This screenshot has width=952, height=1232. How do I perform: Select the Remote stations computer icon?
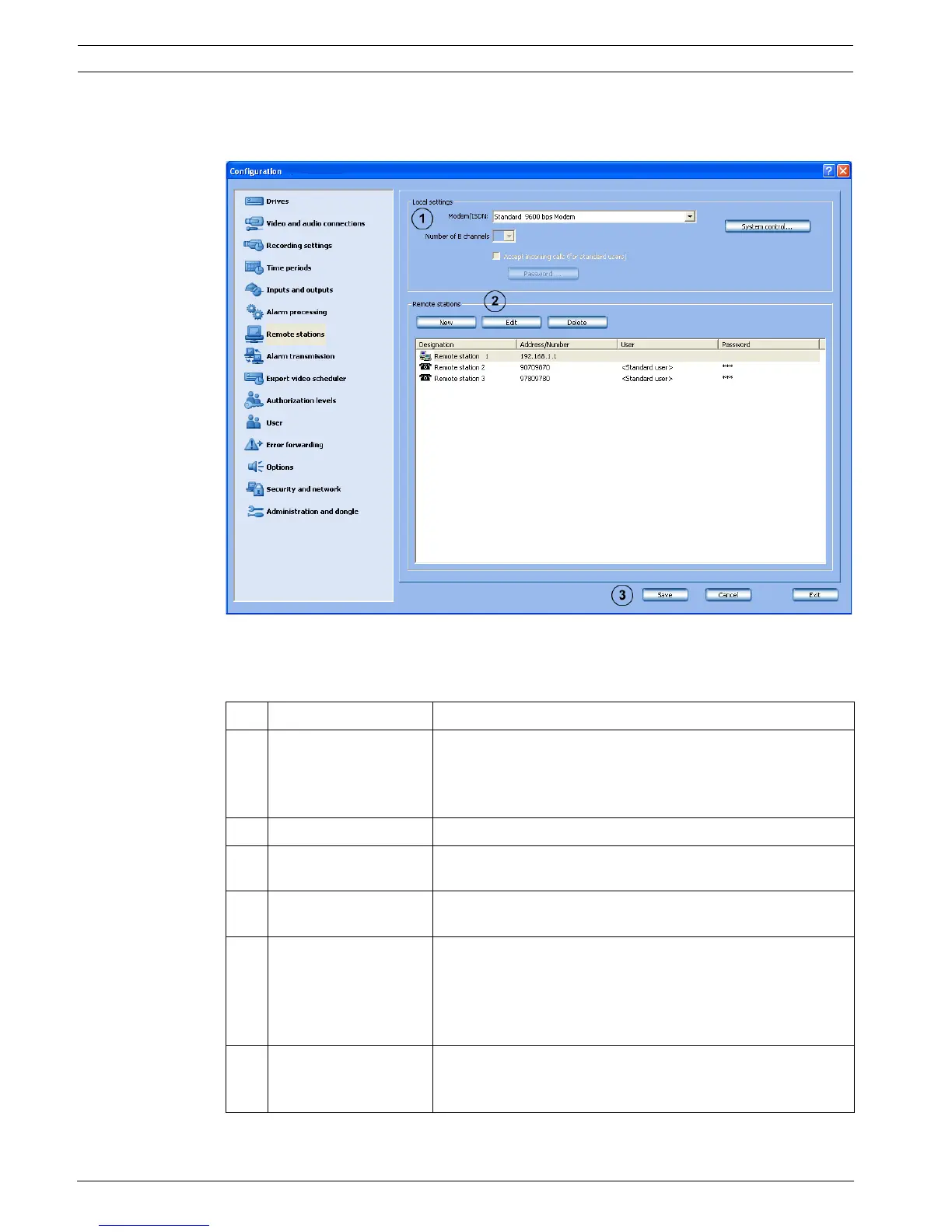[x=254, y=334]
